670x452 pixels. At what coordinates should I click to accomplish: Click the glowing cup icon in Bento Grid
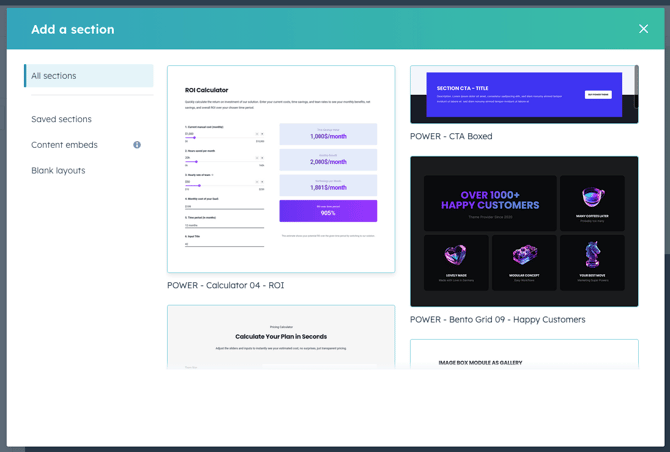point(592,199)
